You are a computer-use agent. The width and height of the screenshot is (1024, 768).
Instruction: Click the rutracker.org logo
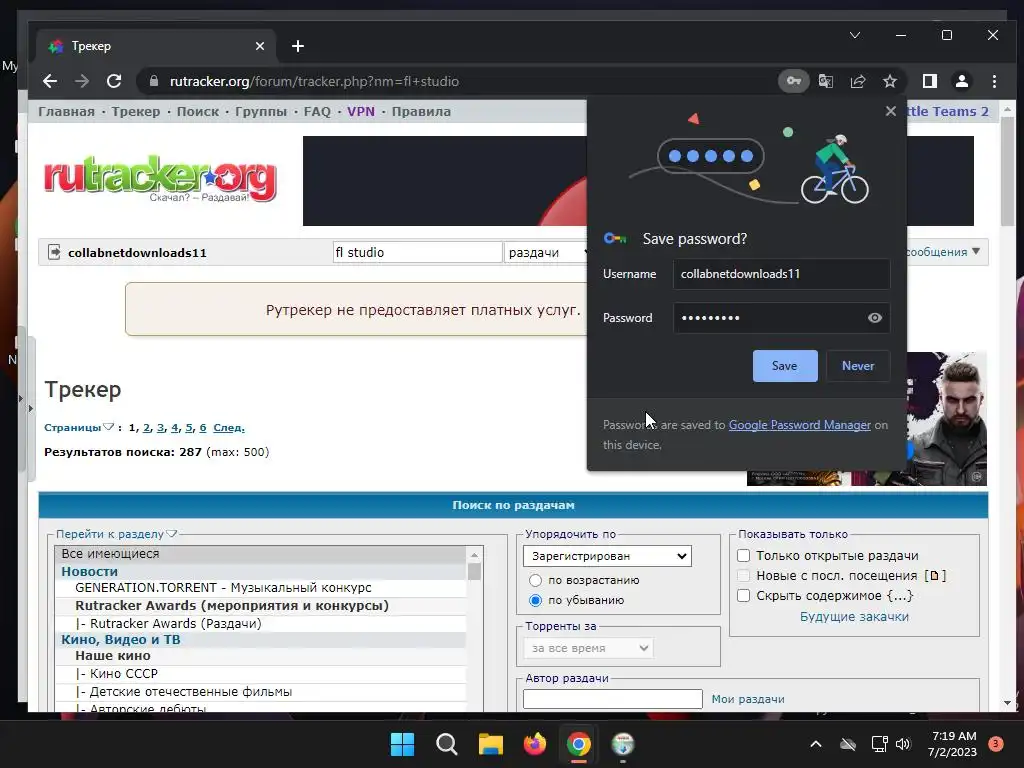(160, 178)
